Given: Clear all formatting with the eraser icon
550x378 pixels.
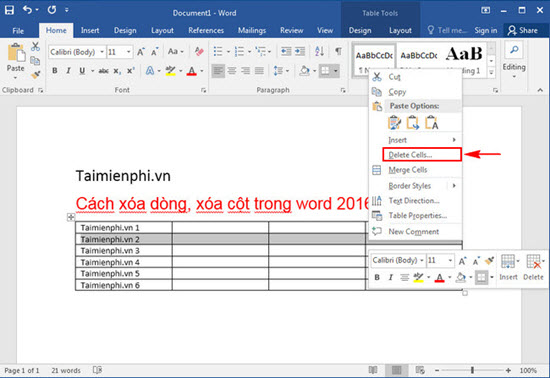Looking at the screenshot, I should 199,52.
